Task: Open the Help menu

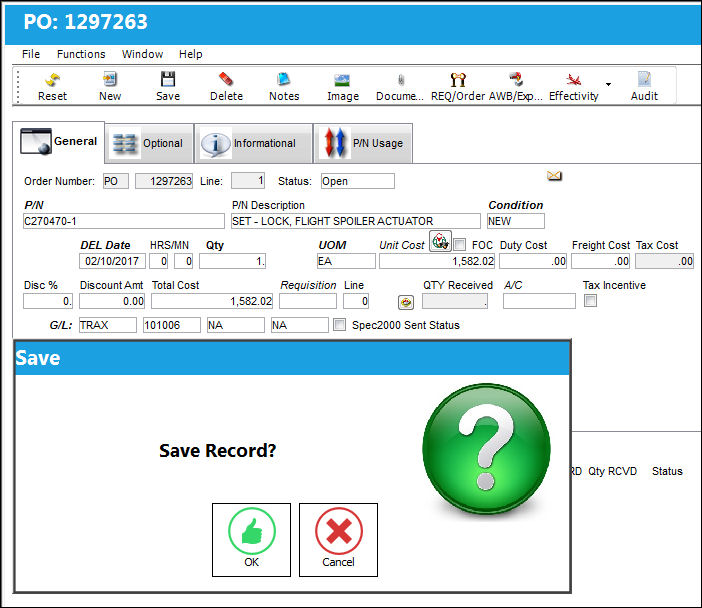Action: [x=191, y=54]
